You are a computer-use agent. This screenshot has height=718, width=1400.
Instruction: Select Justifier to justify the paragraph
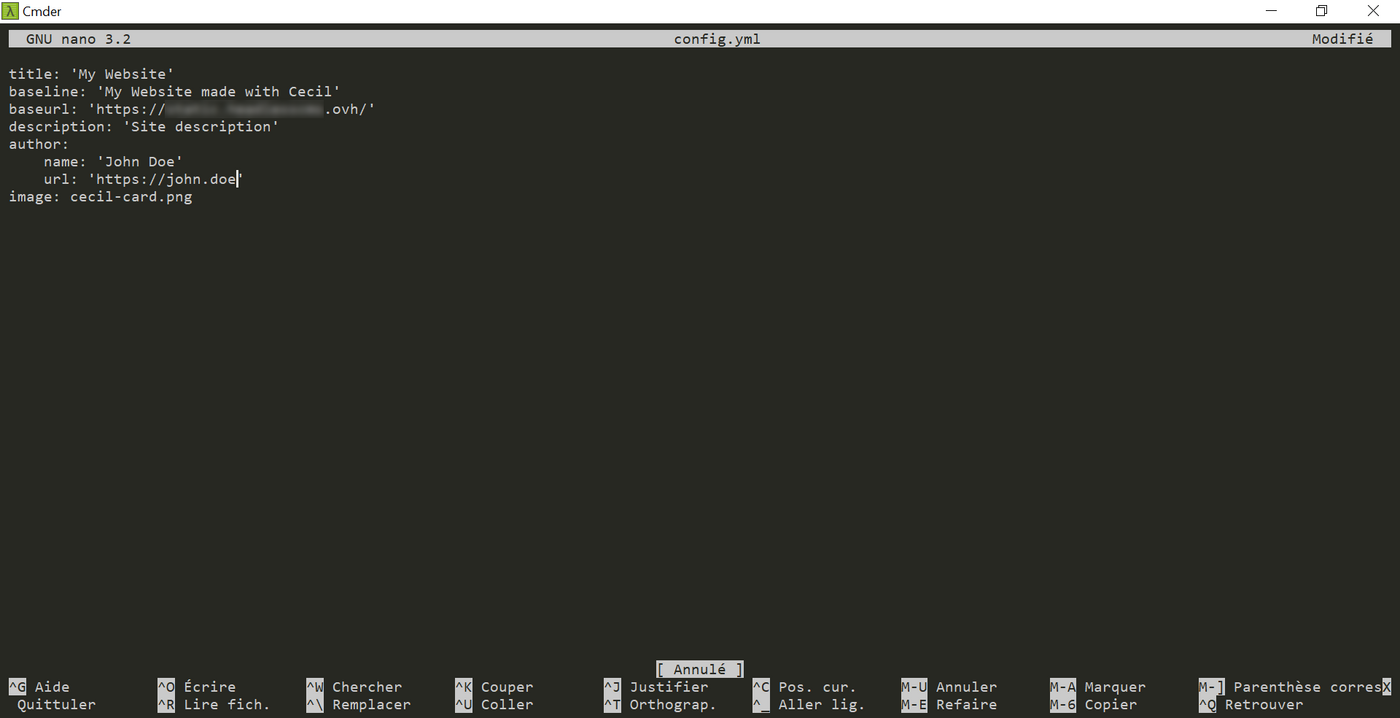click(670, 687)
